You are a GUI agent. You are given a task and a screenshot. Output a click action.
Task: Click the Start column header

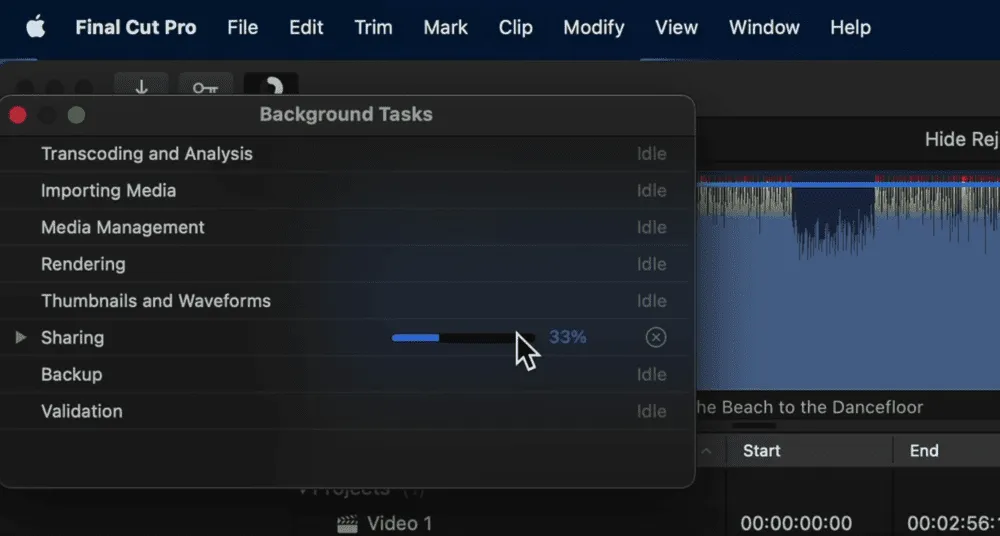click(x=761, y=451)
